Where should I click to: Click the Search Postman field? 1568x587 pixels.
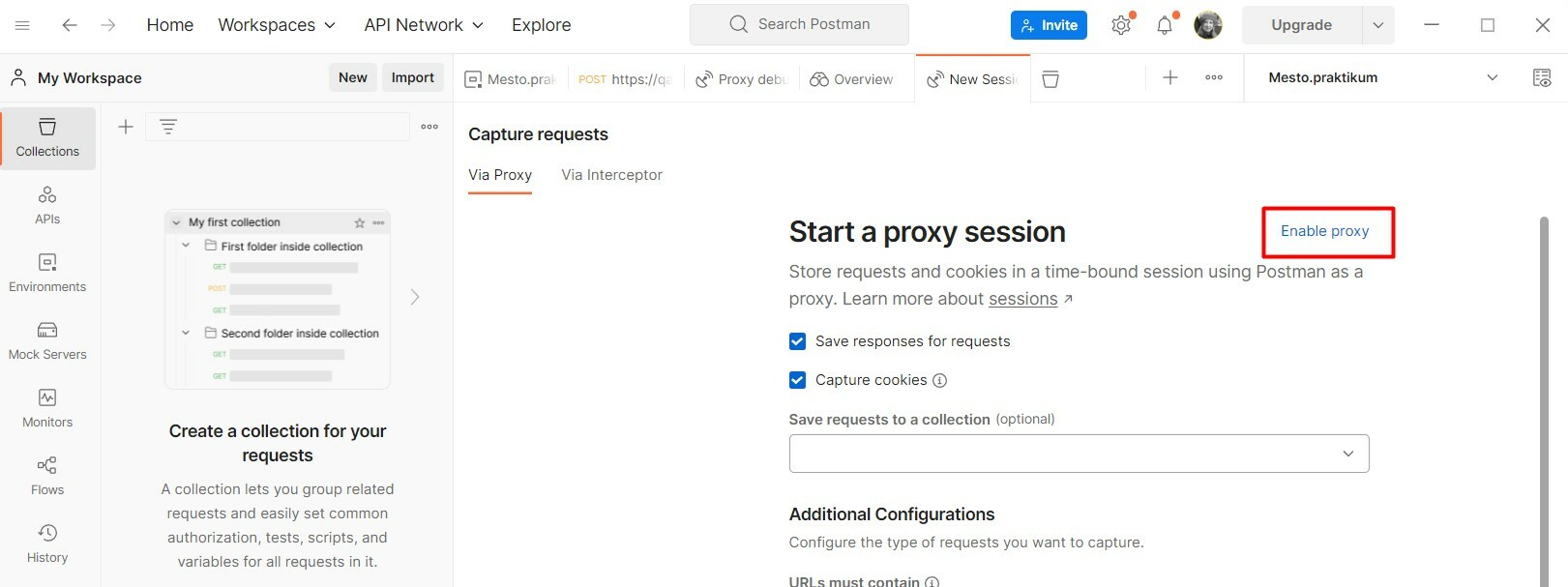coord(799,24)
